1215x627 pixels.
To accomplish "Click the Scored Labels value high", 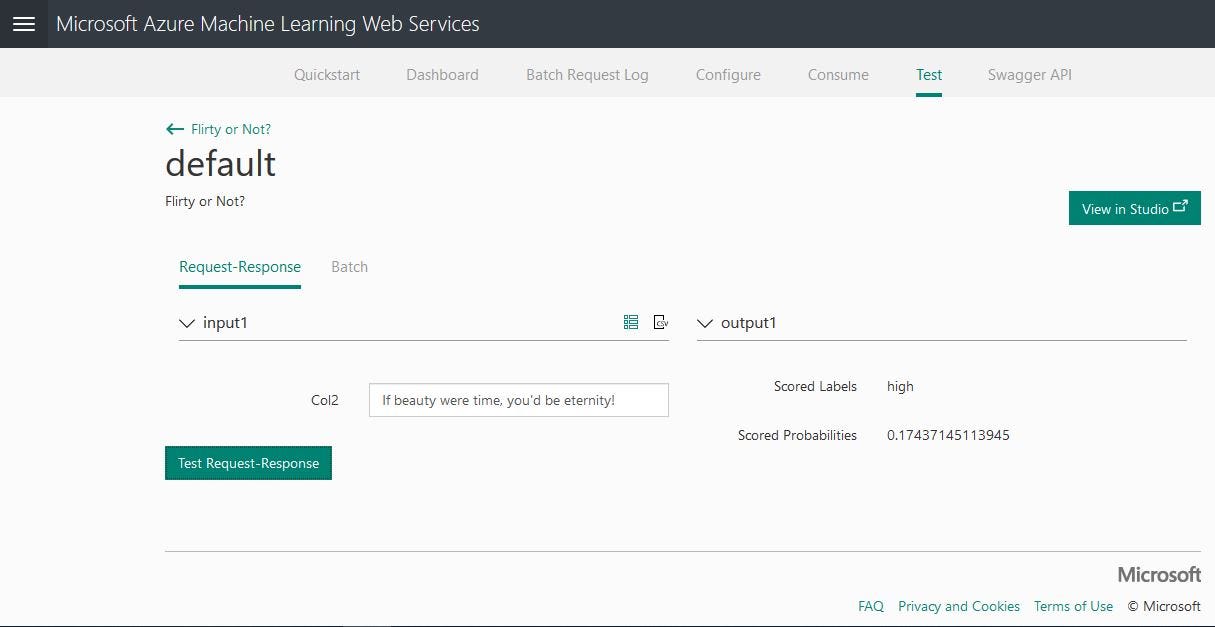I will coord(900,386).
